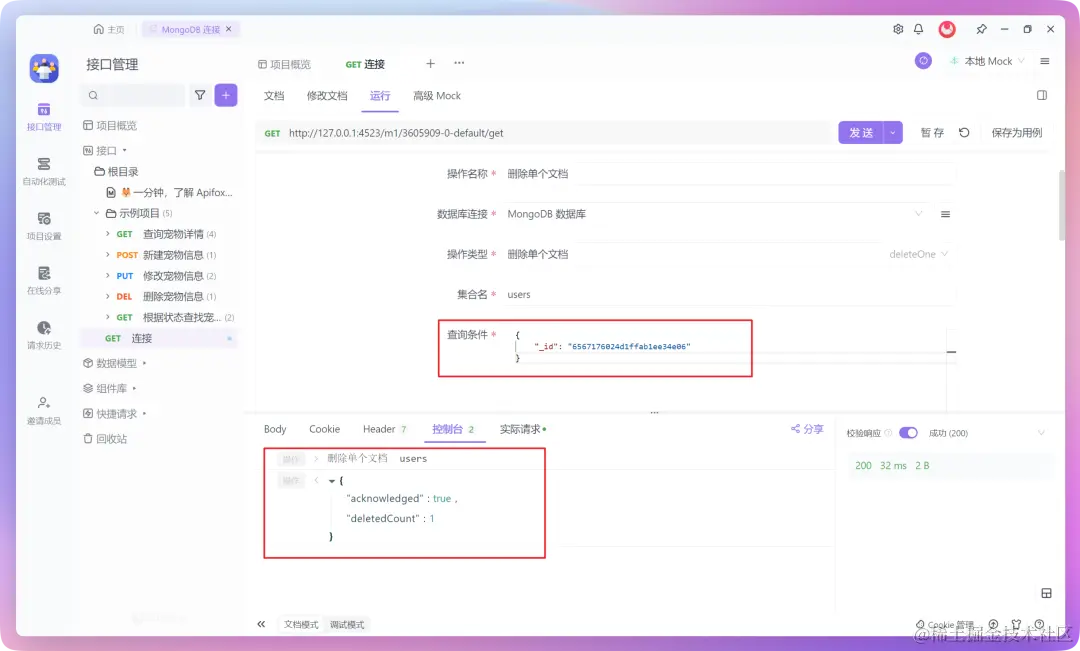Click the 集合名 users field
1080x651 pixels.
[x=730, y=294]
